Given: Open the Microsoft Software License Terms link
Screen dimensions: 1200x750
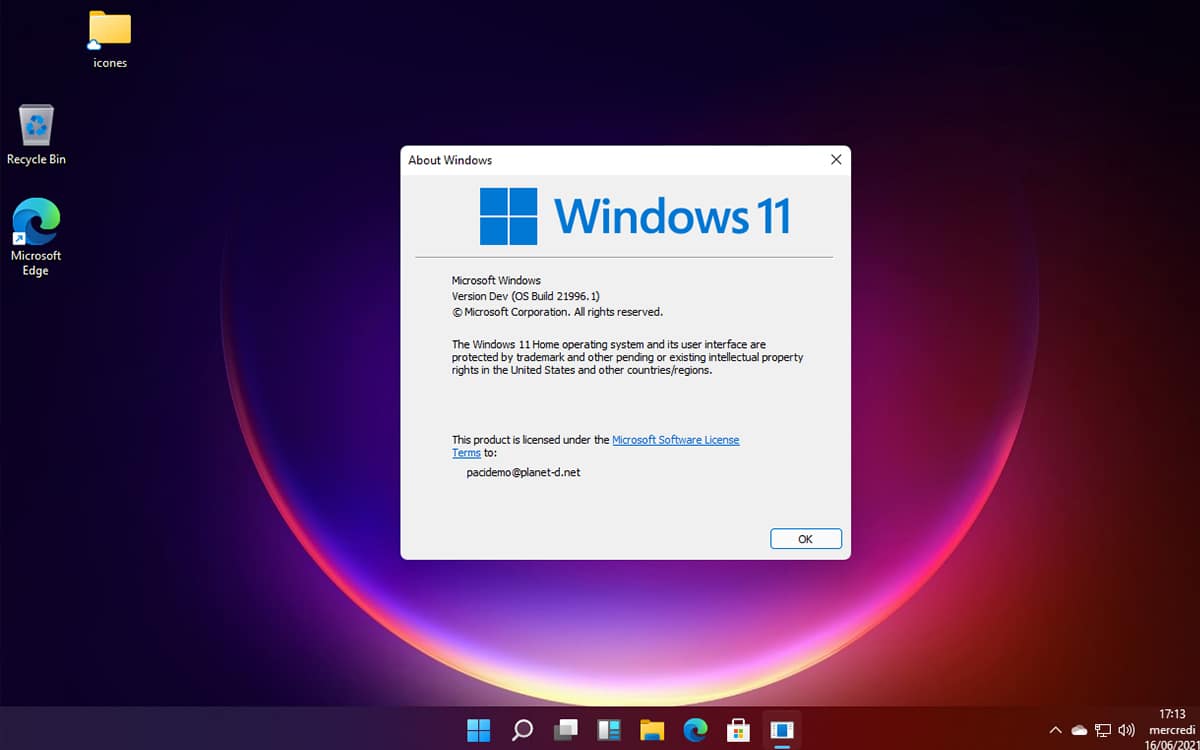Looking at the screenshot, I should [675, 440].
